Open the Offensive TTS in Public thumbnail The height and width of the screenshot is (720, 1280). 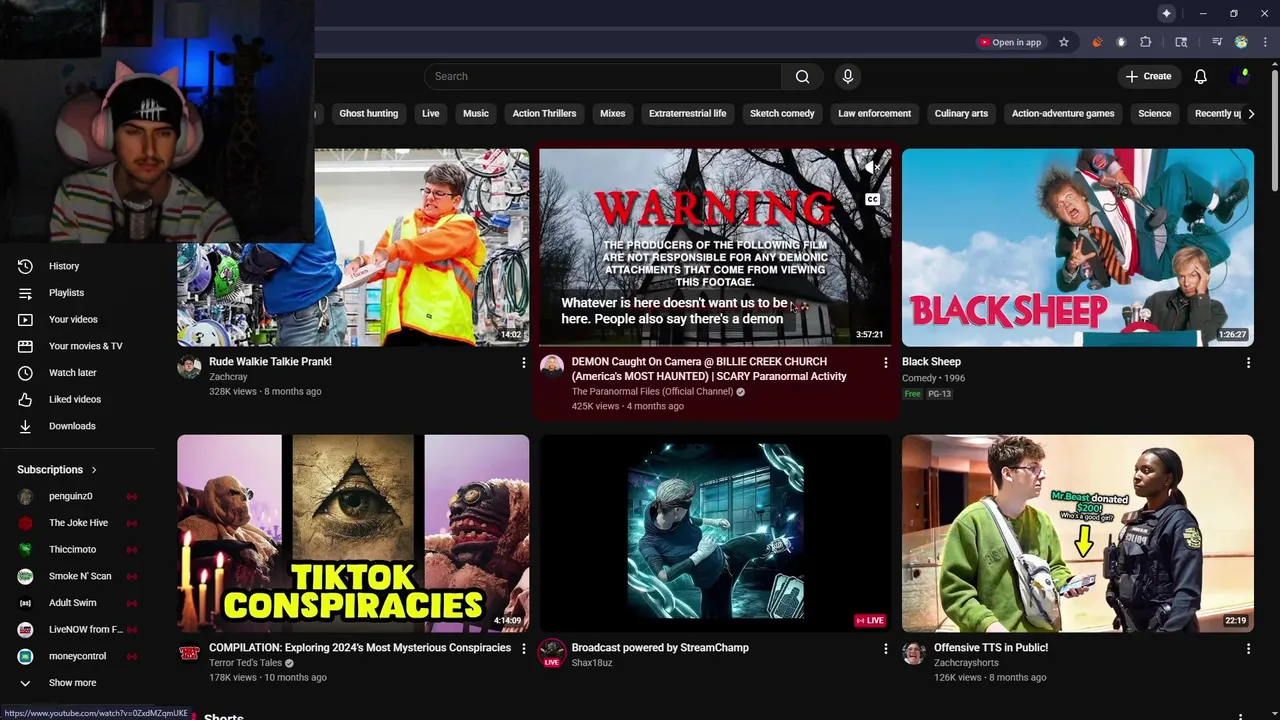pos(1077,533)
